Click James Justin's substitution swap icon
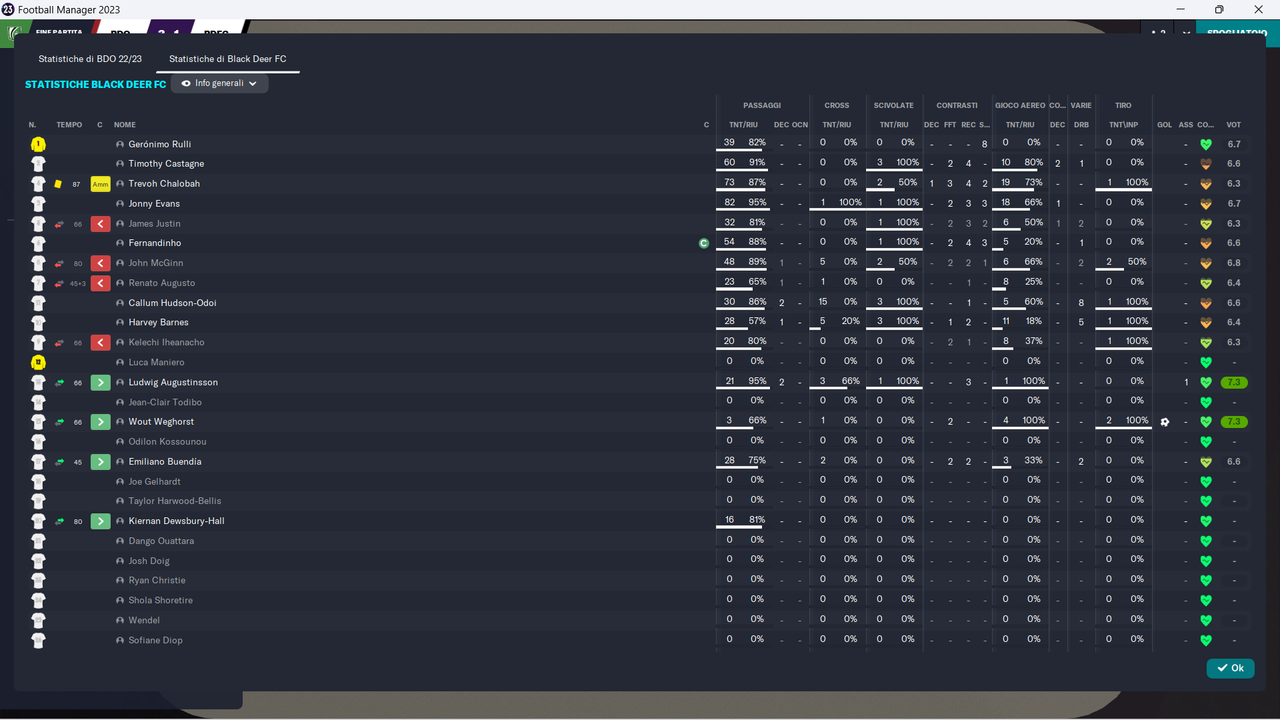This screenshot has width=1280, height=720. tap(59, 224)
